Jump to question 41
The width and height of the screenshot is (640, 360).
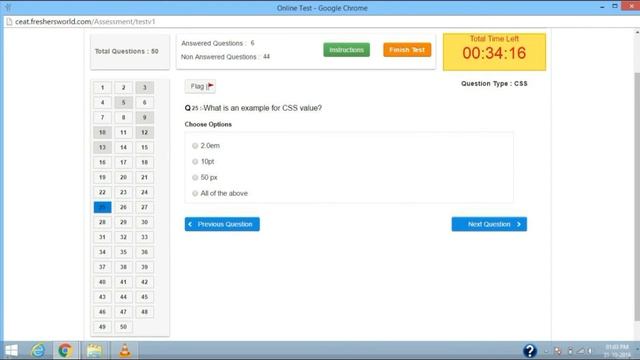(x=123, y=282)
